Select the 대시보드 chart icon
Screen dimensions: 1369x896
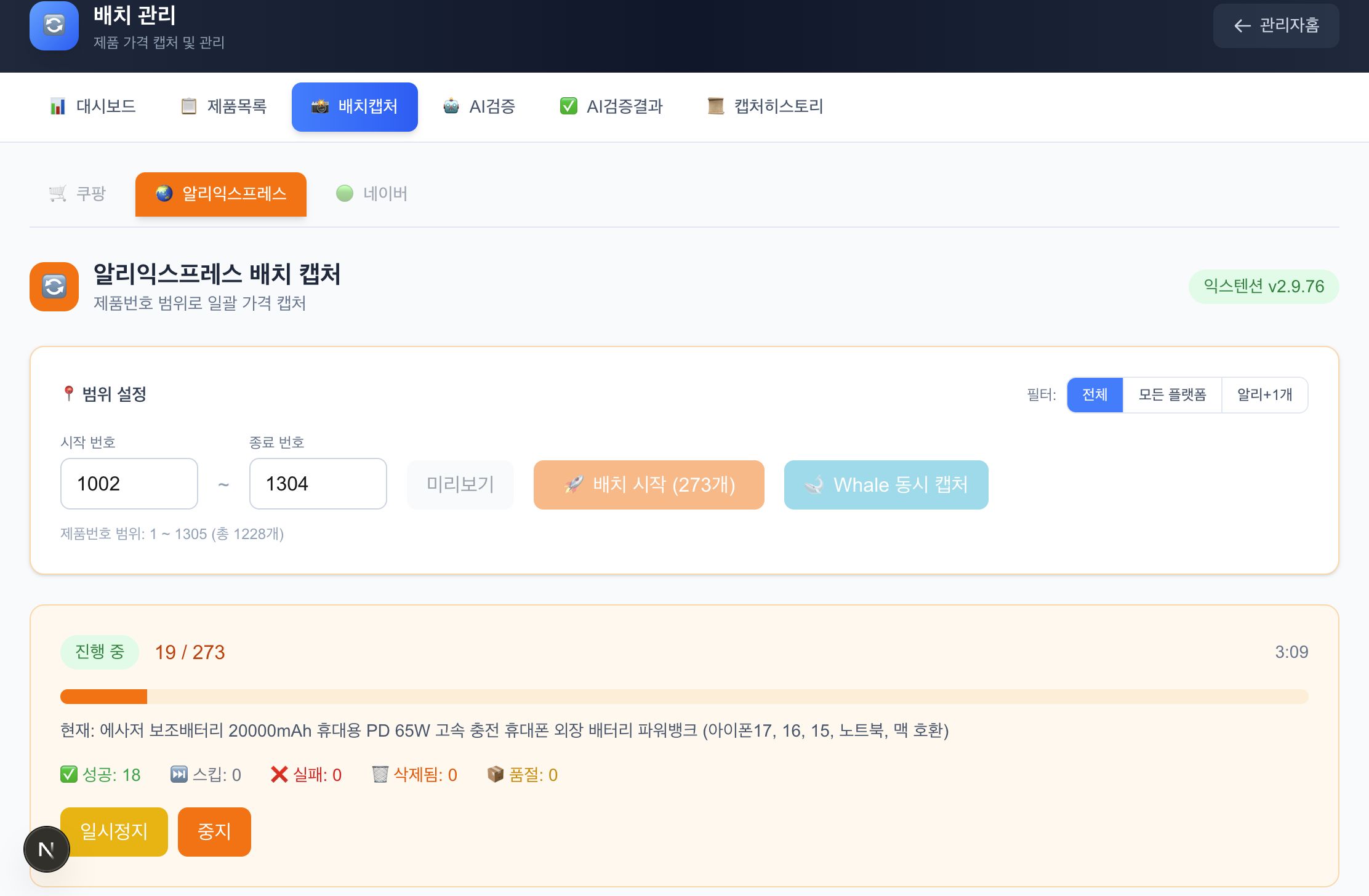click(x=58, y=106)
